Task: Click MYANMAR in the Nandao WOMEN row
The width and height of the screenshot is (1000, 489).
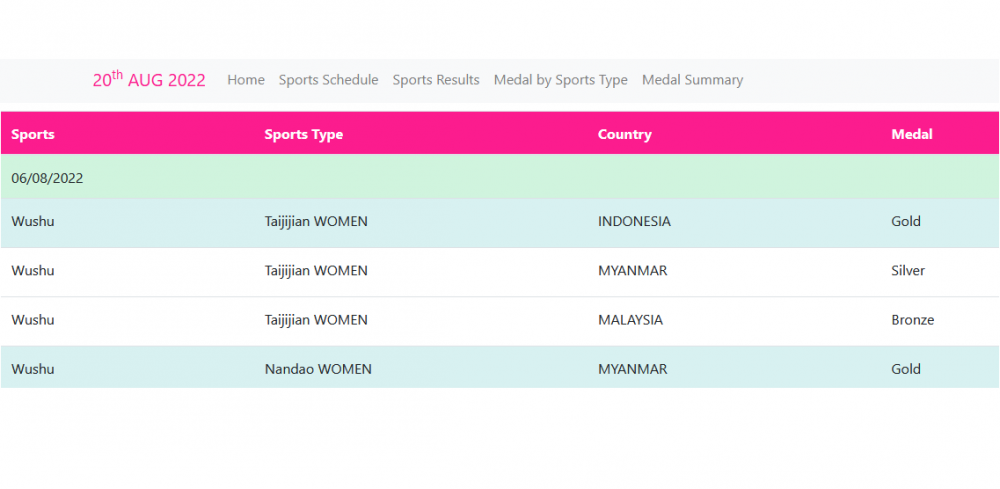Action: 632,369
